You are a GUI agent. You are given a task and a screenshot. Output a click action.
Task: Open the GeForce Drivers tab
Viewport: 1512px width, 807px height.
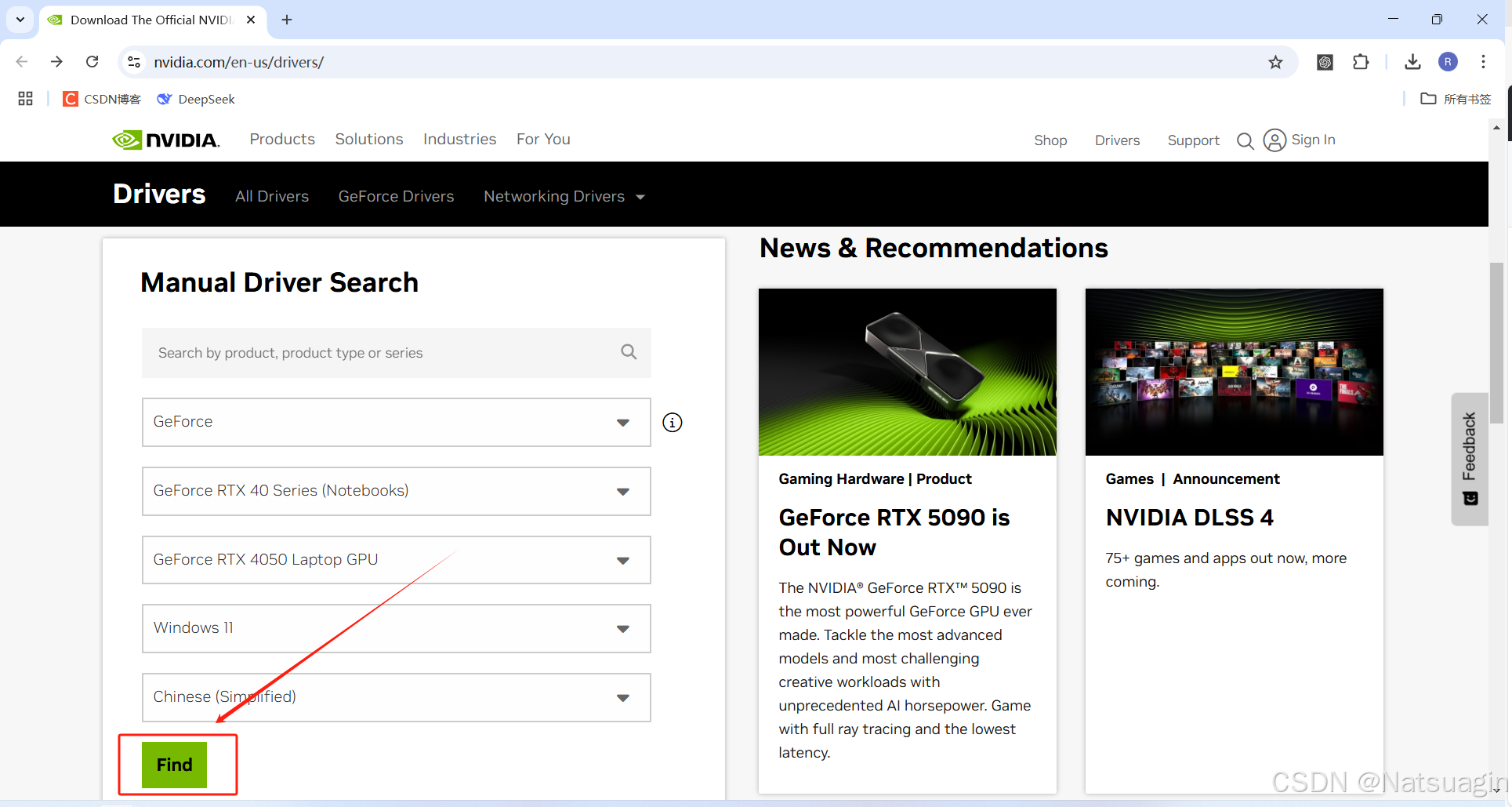point(396,196)
